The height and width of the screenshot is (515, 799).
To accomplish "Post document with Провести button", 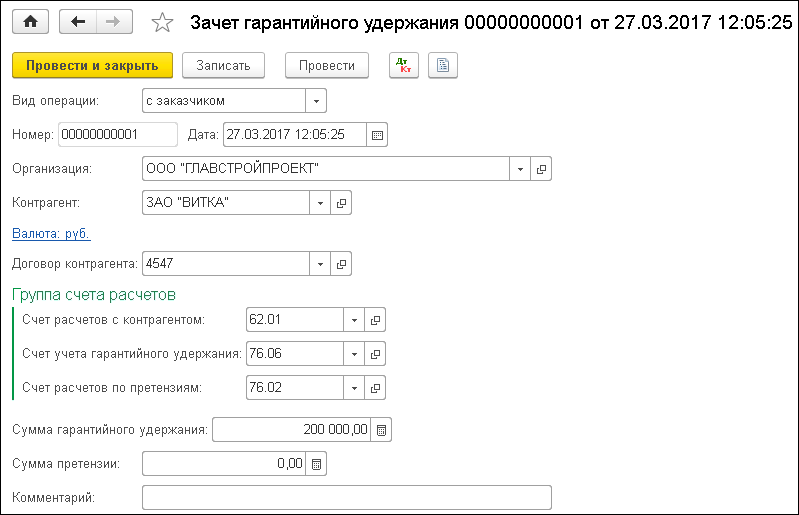I will (x=327, y=65).
